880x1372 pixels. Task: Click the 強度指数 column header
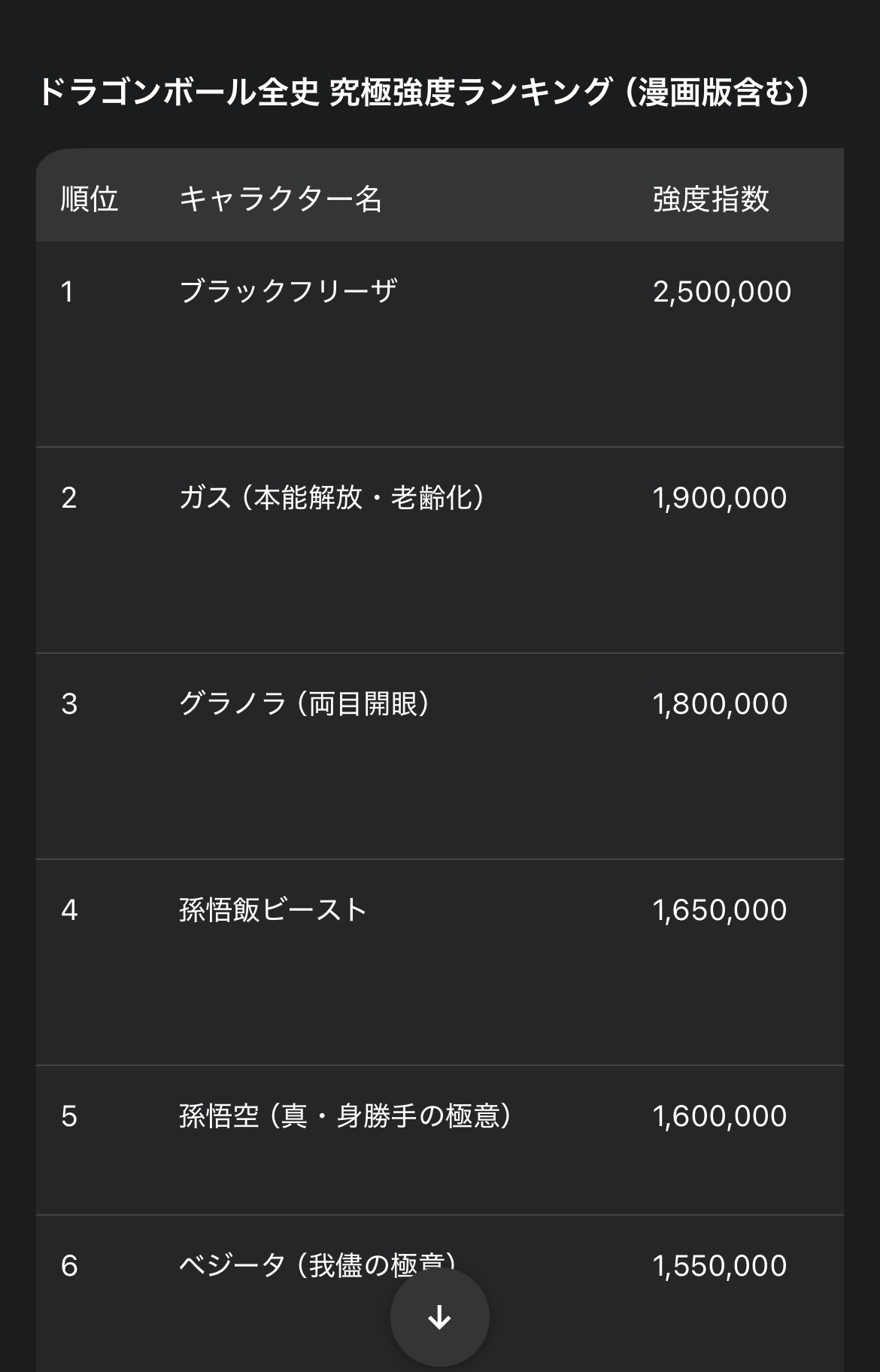tap(711, 199)
